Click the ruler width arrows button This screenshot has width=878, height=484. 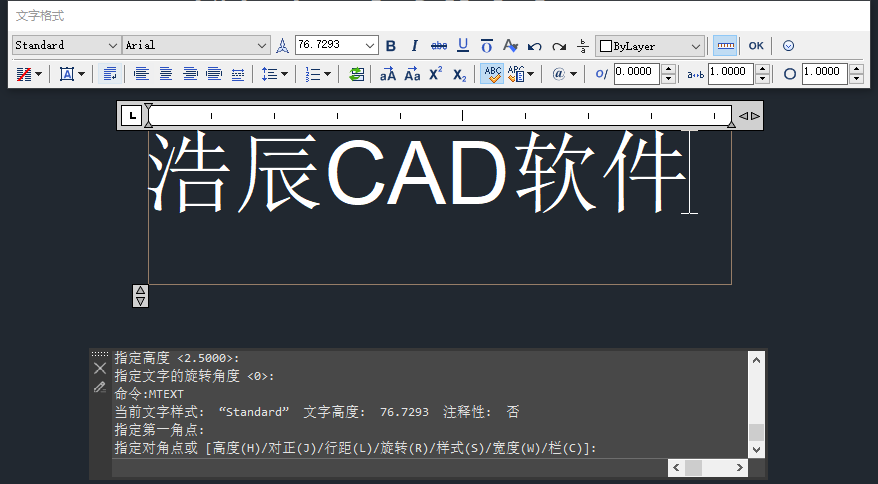(x=749, y=116)
